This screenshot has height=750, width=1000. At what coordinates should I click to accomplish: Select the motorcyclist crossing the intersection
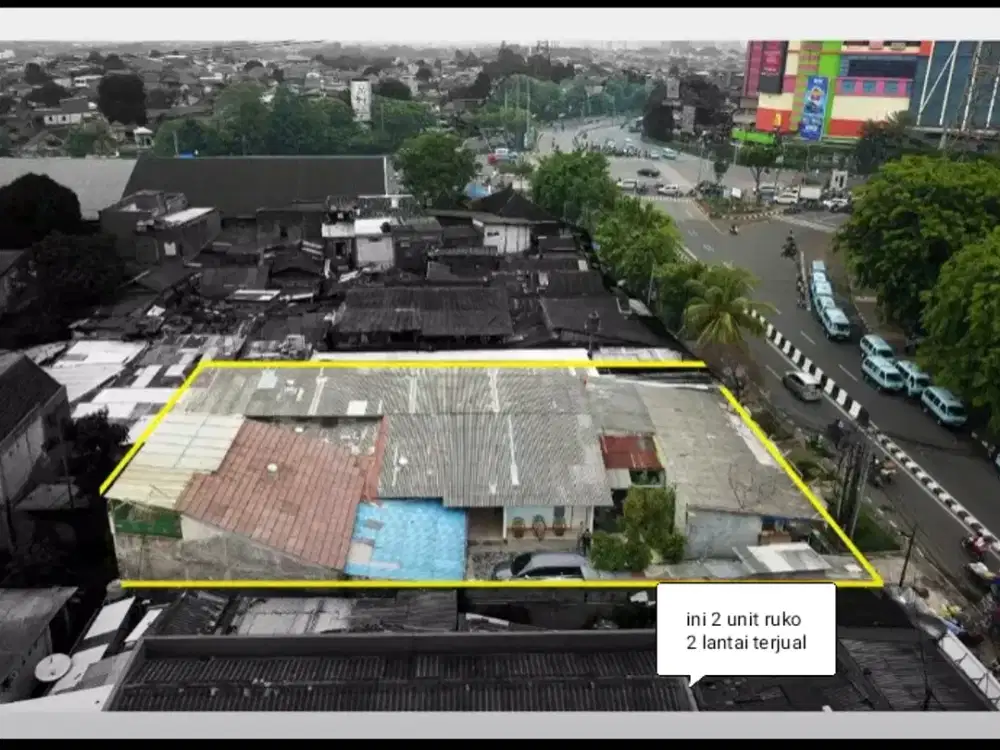pos(735,229)
